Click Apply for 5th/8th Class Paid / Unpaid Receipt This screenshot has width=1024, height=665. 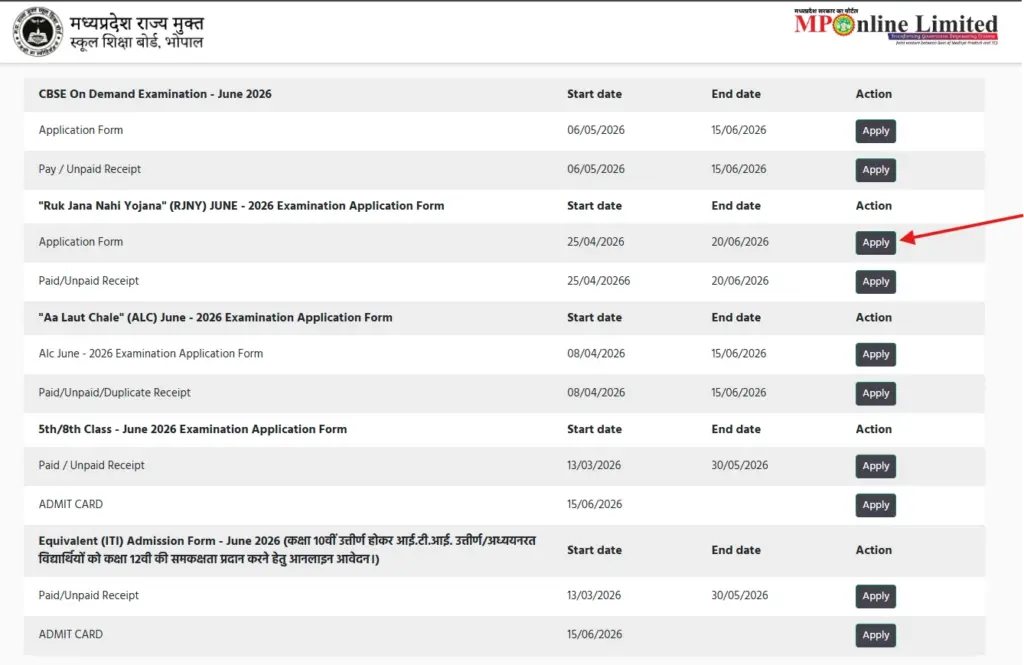875,466
